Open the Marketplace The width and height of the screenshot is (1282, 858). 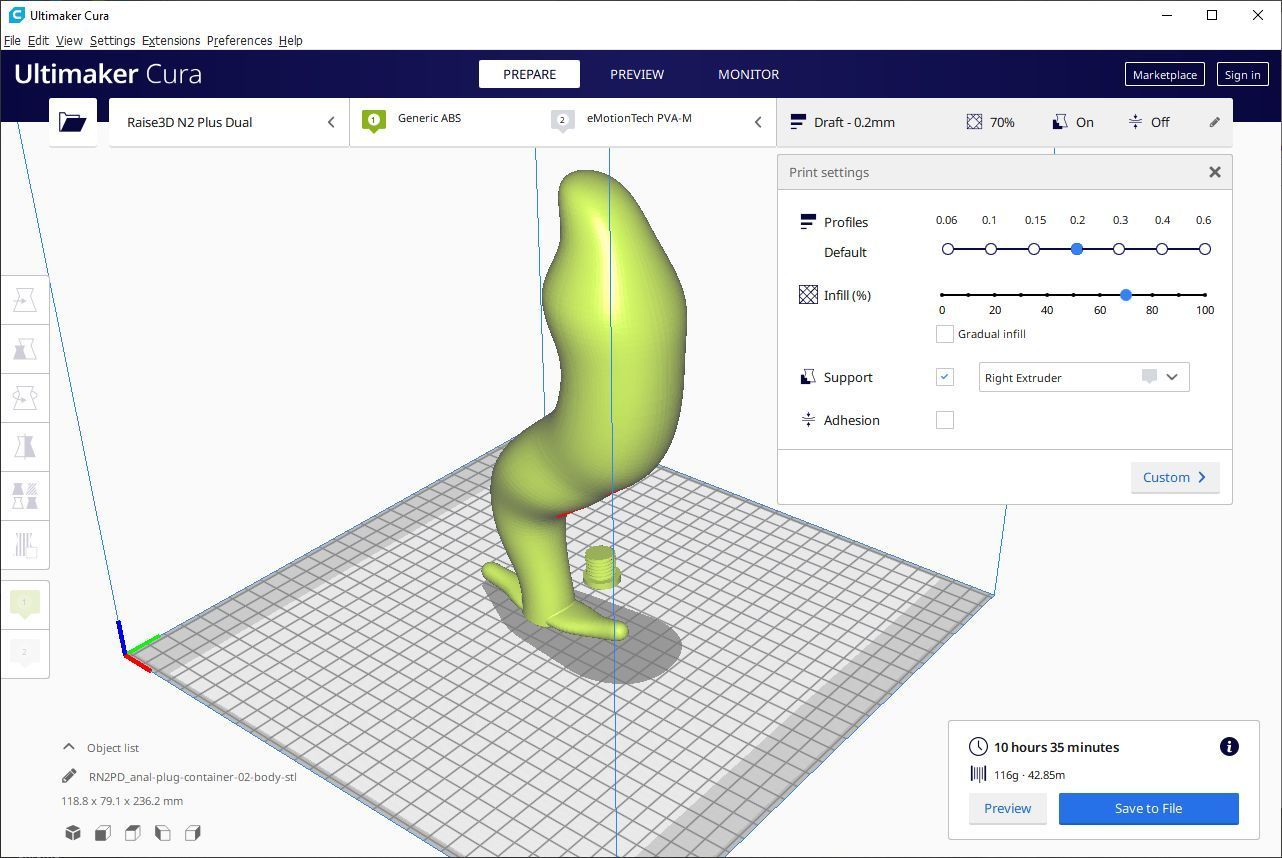click(x=1164, y=74)
